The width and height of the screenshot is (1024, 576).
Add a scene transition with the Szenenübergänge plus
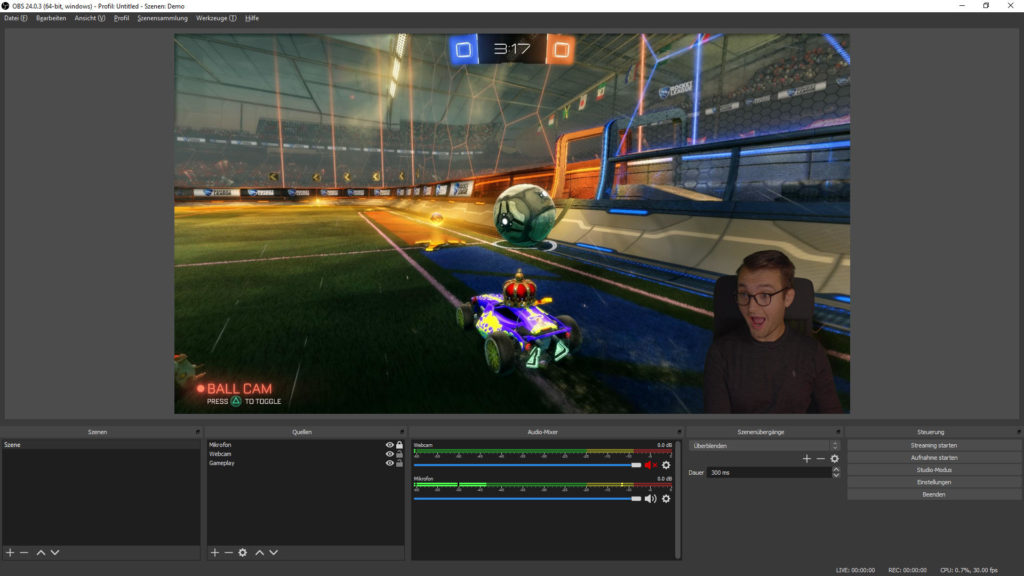(x=807, y=458)
